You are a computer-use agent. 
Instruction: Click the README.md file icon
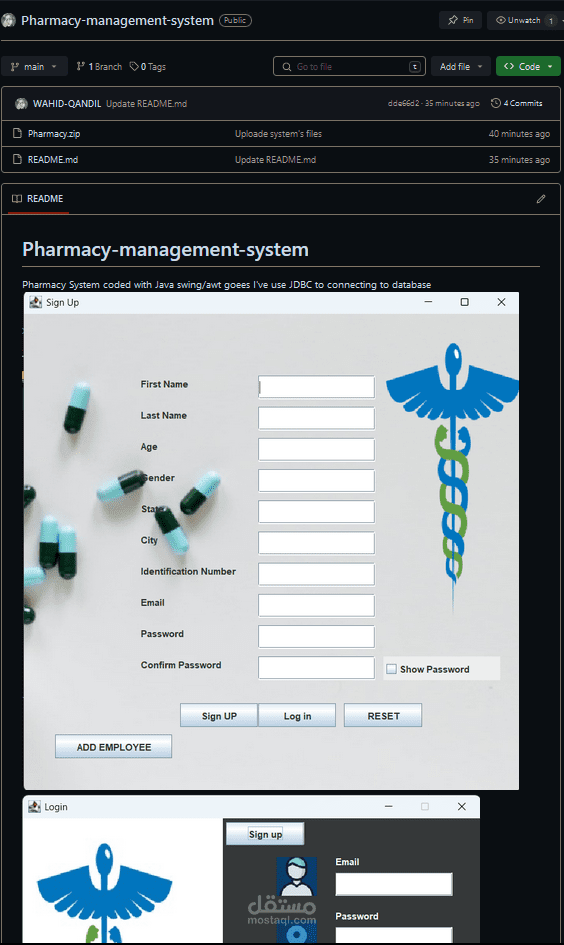pos(17,159)
